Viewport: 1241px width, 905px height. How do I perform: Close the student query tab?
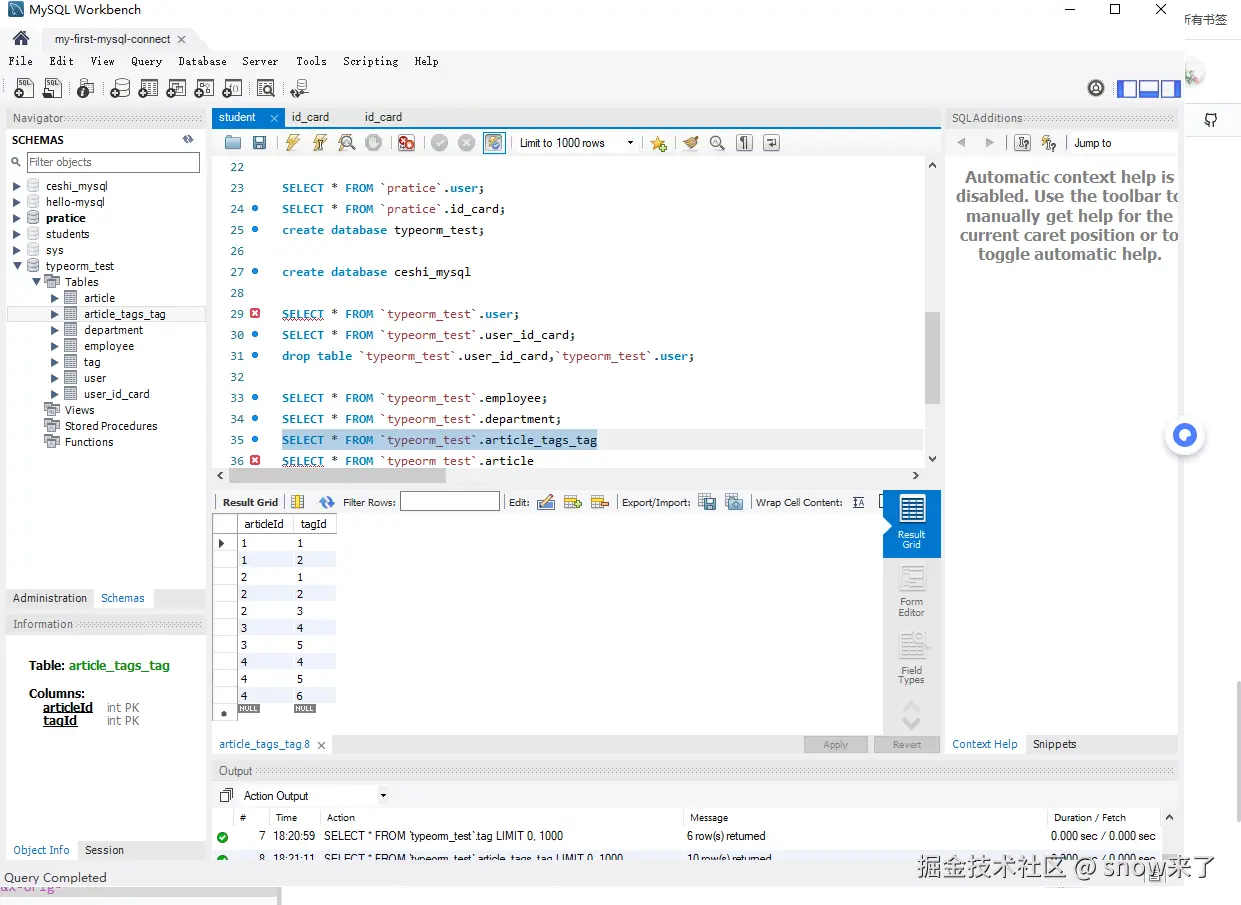coord(274,118)
